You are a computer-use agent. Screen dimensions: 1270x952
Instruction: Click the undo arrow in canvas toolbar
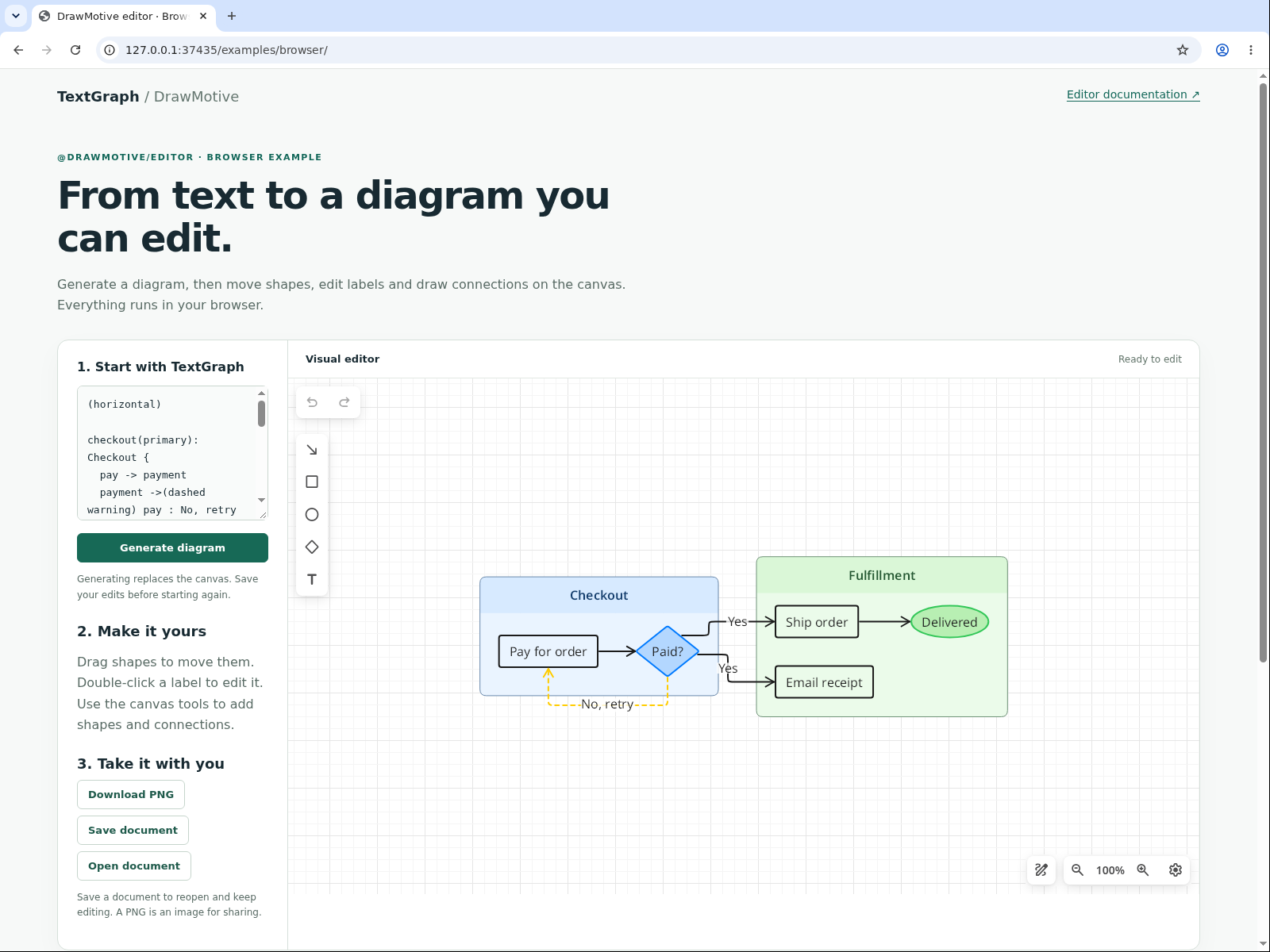coord(312,402)
